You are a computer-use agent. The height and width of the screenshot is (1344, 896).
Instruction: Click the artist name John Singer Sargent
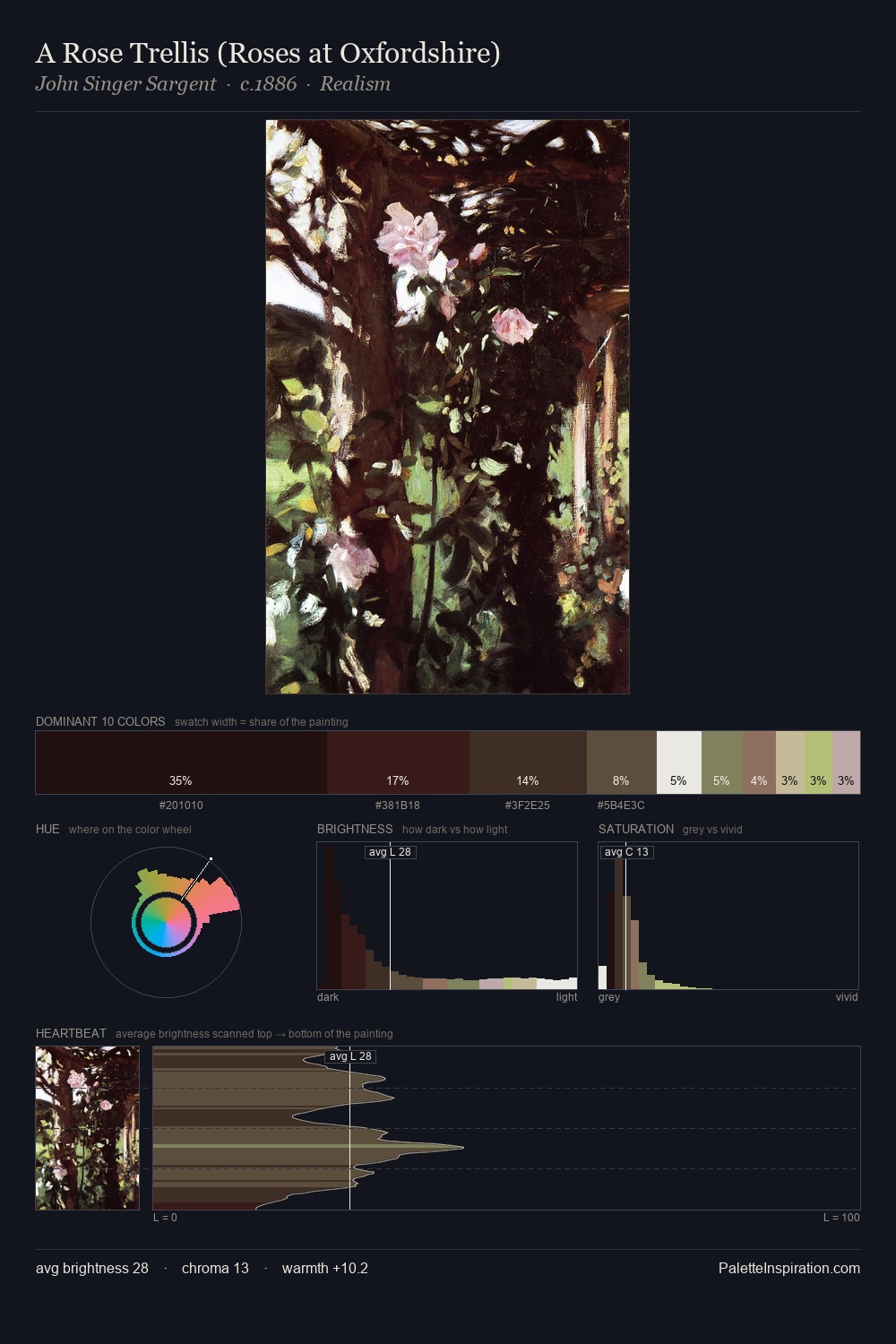125,84
